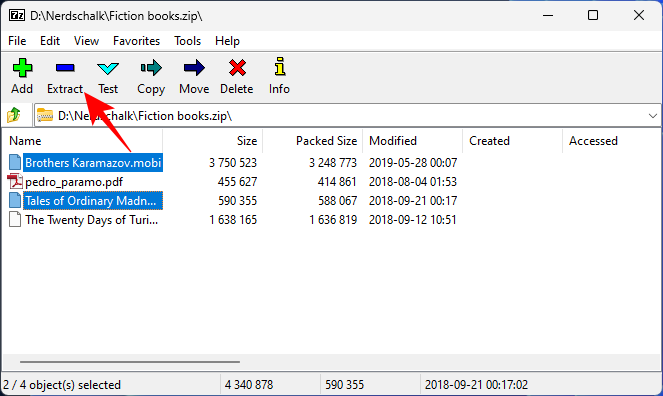Close the 7-Zip window

point(639,16)
